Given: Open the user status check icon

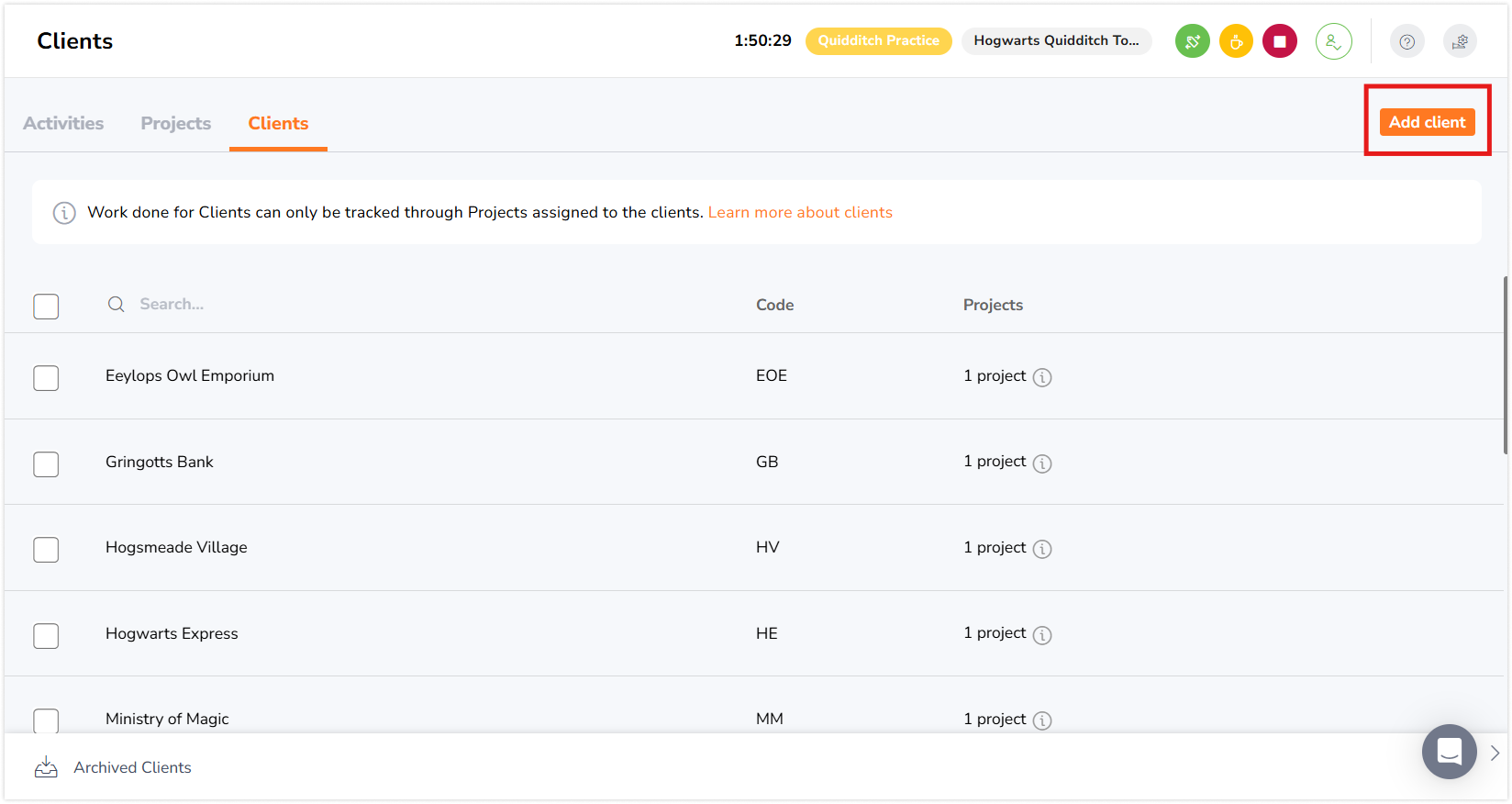Looking at the screenshot, I should click(1333, 41).
